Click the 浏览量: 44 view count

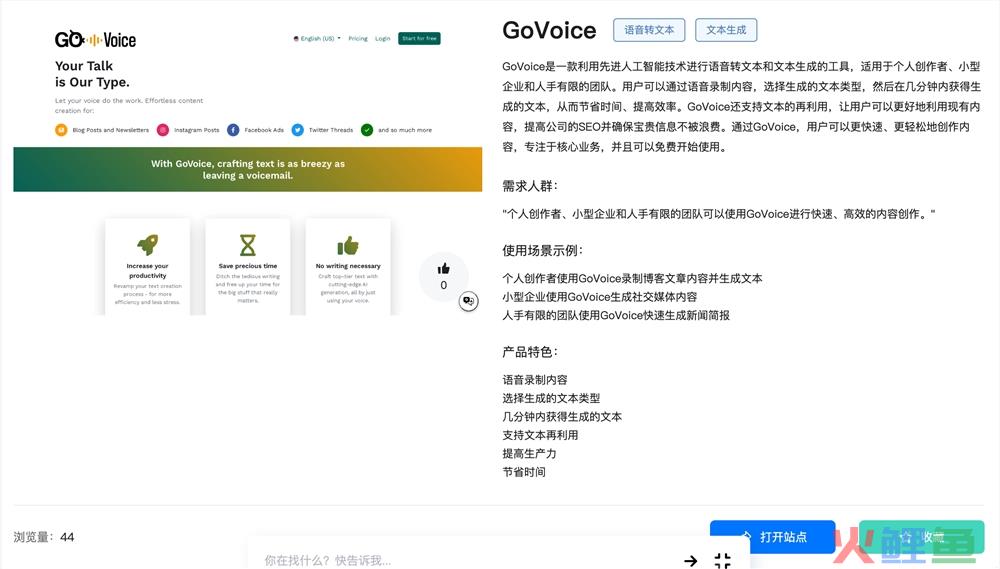pos(44,537)
